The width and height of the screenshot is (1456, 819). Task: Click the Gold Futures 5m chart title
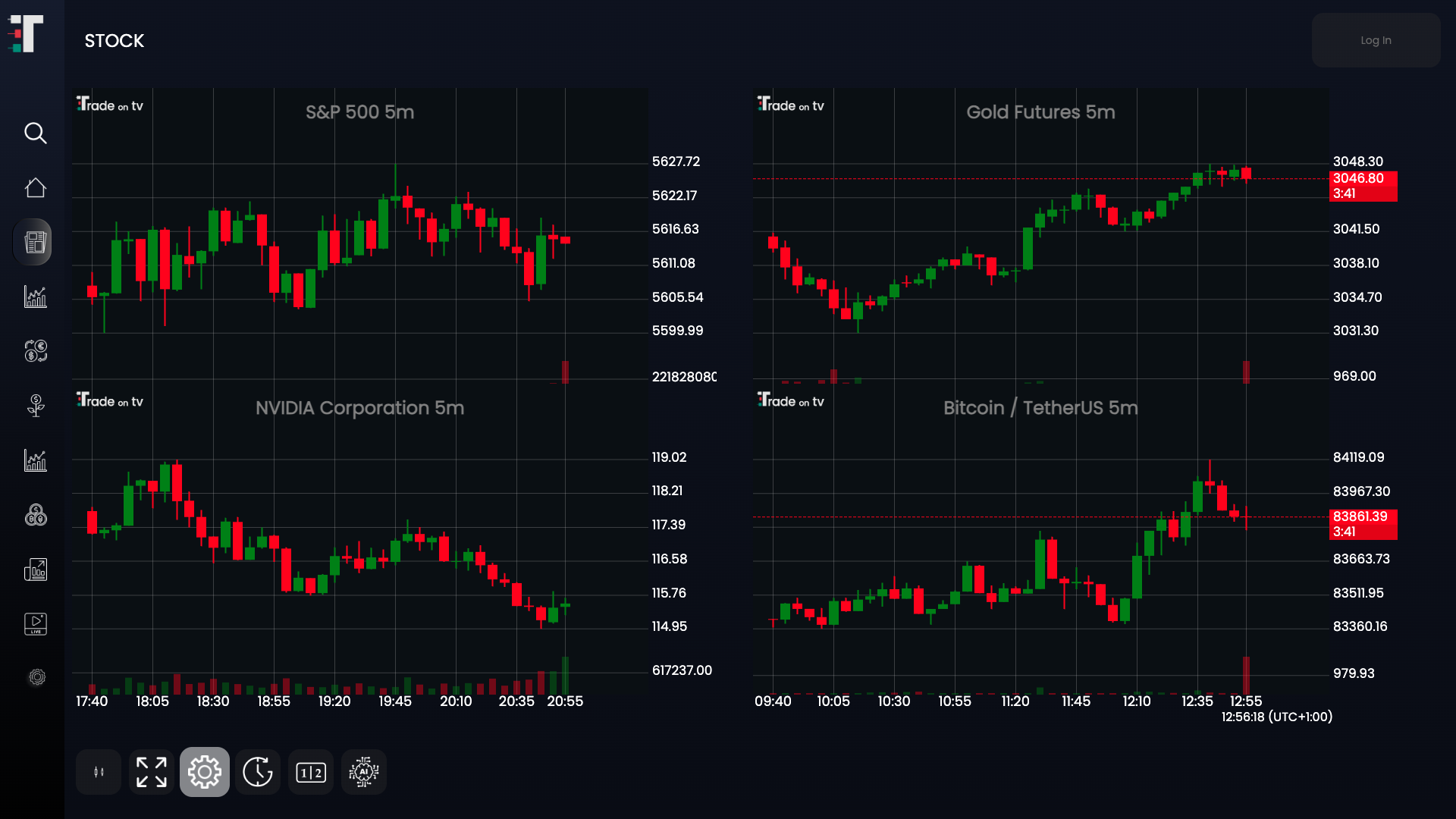1040,112
